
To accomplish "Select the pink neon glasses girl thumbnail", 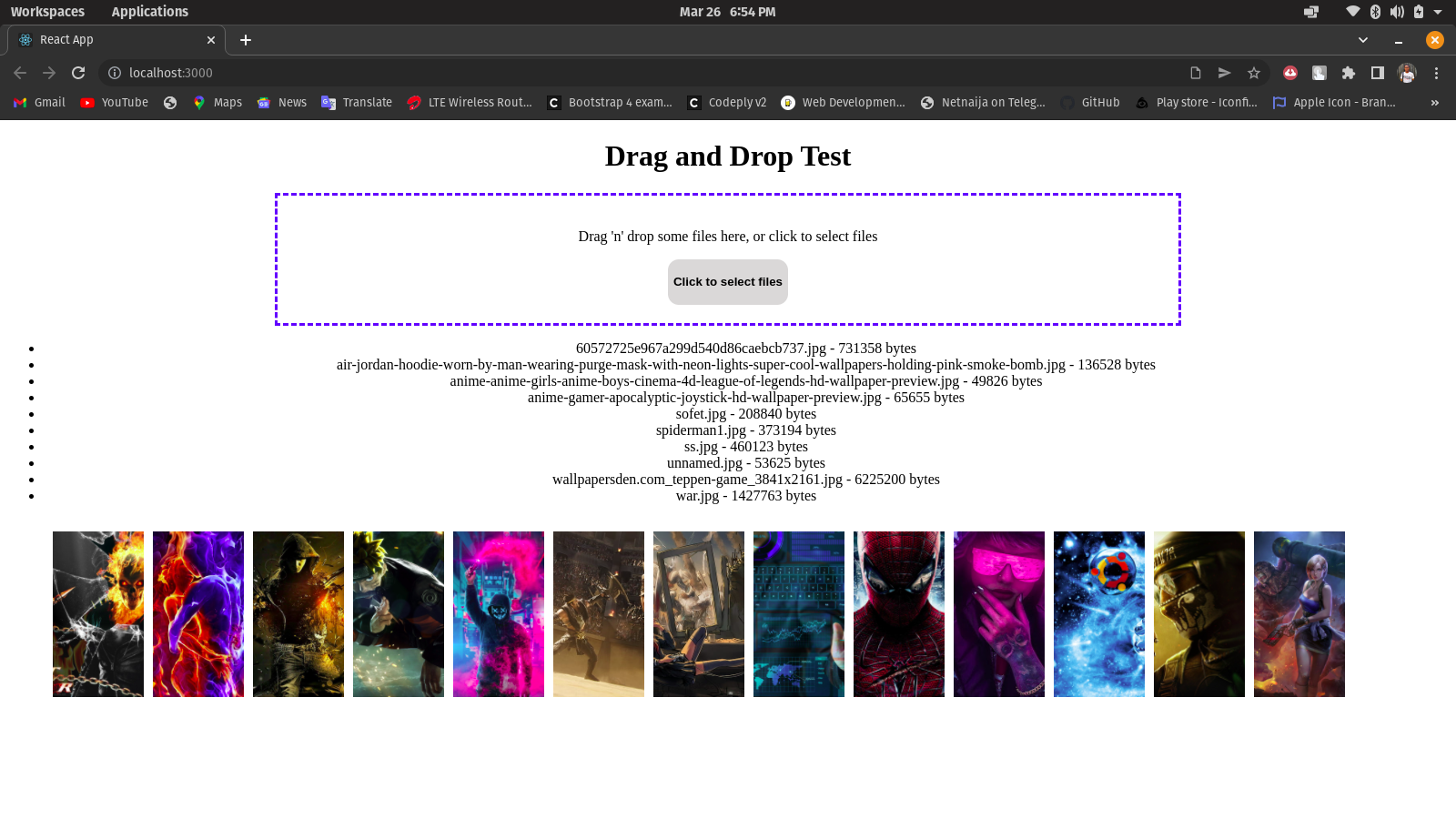I will [x=999, y=614].
